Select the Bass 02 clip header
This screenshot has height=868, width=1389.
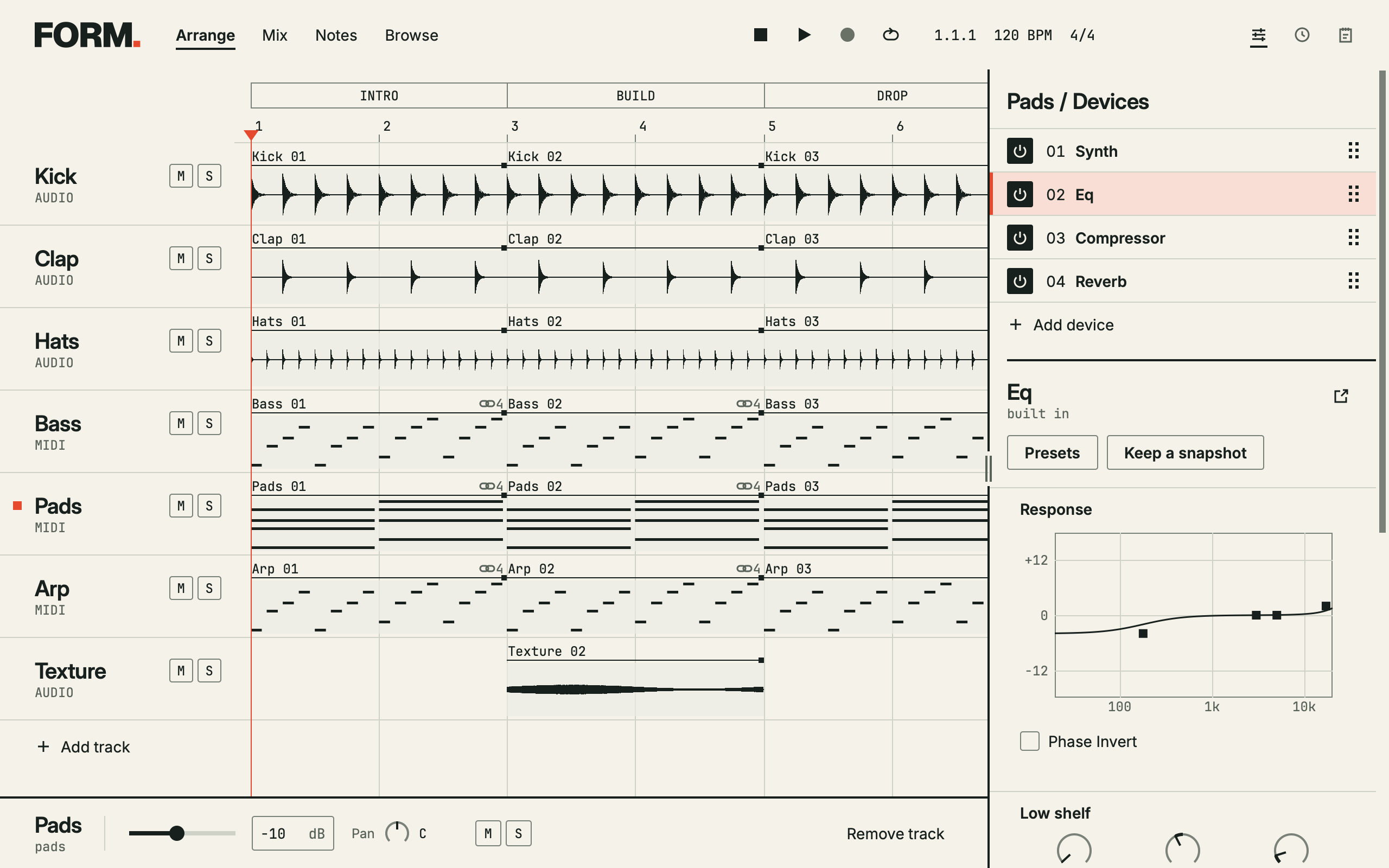click(x=635, y=404)
